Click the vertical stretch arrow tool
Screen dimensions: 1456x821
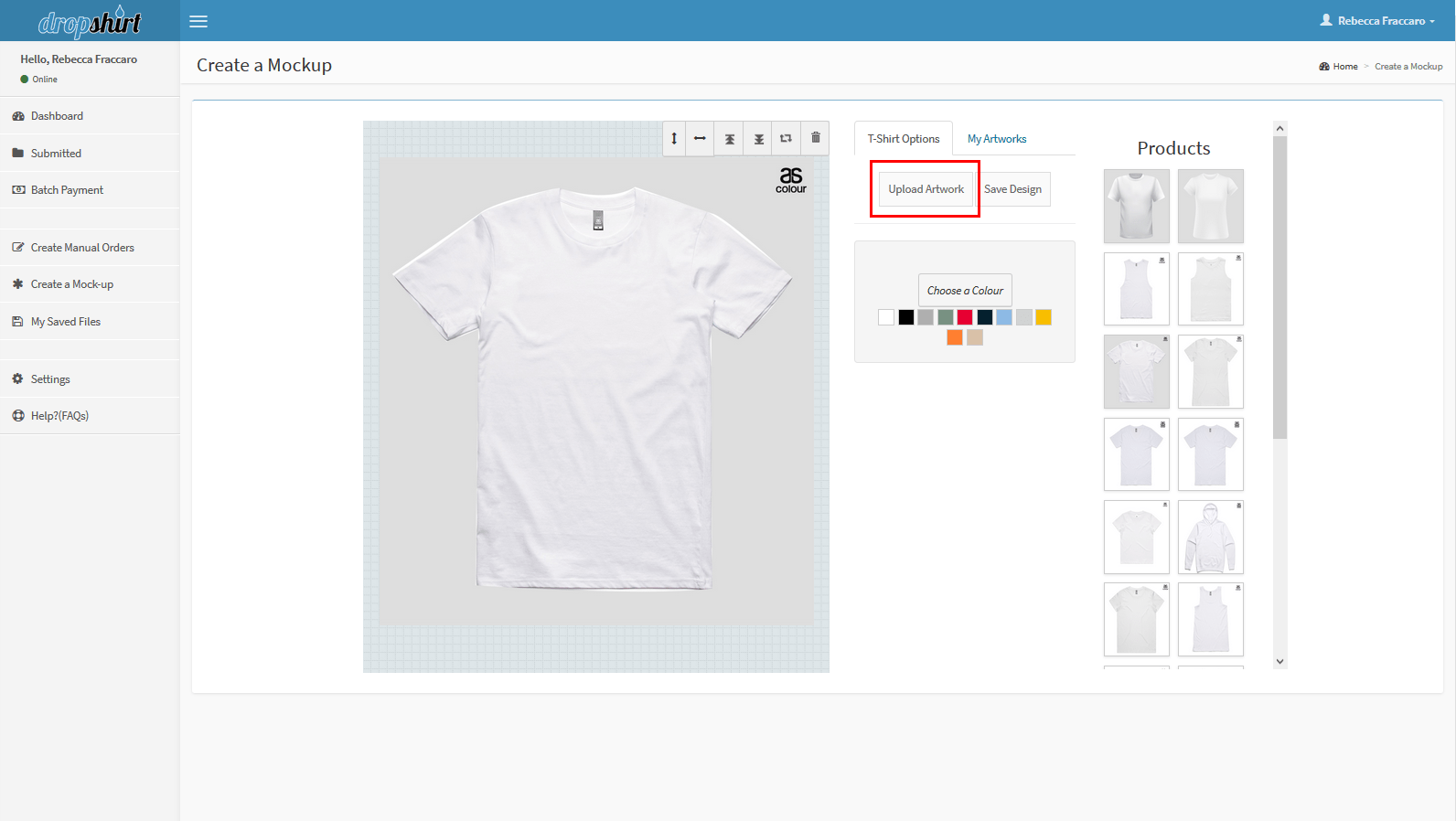pyautogui.click(x=674, y=138)
